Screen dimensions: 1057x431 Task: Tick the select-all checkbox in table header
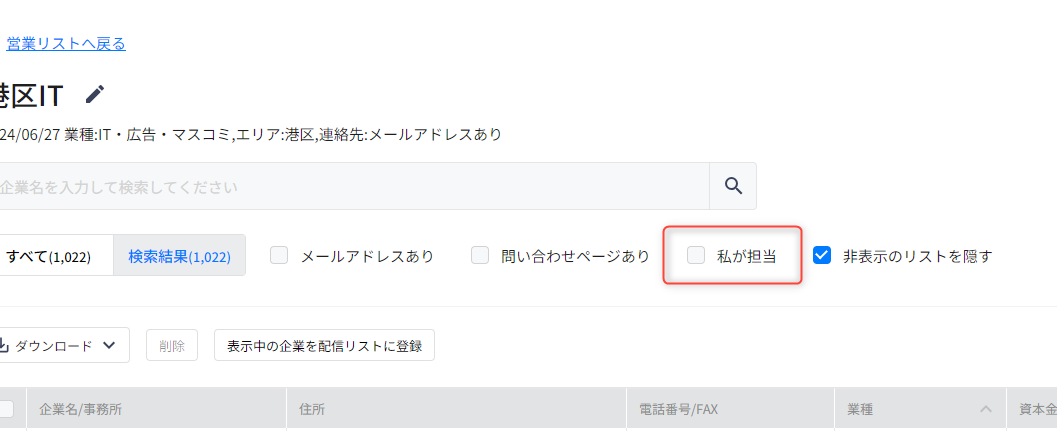click(5, 409)
